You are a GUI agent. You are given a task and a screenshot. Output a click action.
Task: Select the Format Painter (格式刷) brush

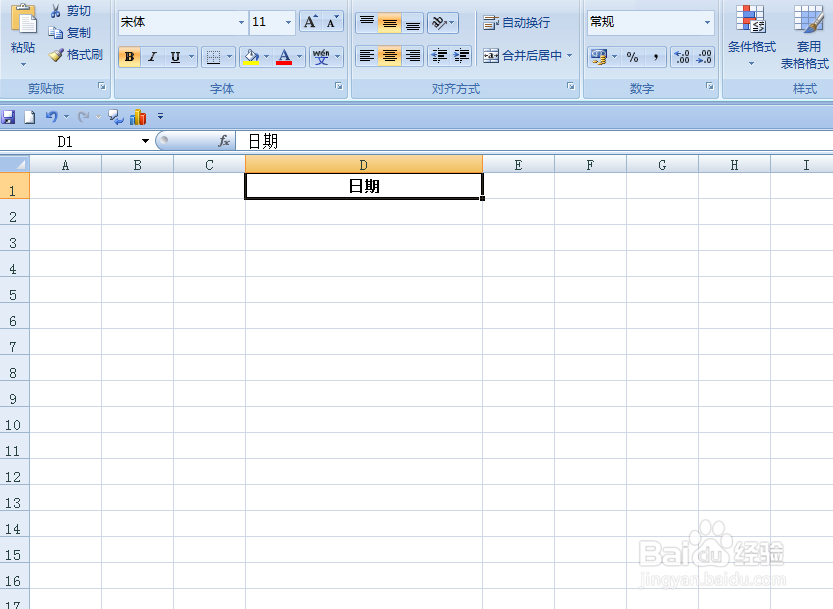click(75, 54)
